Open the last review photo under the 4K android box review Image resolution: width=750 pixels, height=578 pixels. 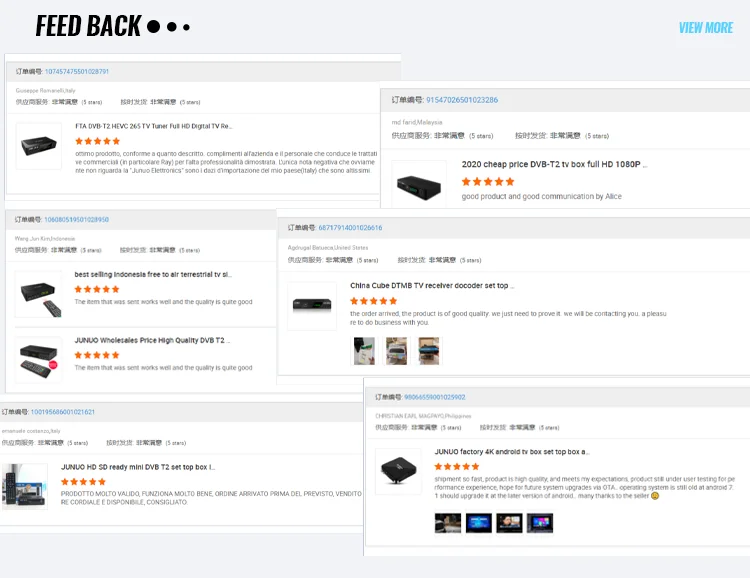click(540, 523)
